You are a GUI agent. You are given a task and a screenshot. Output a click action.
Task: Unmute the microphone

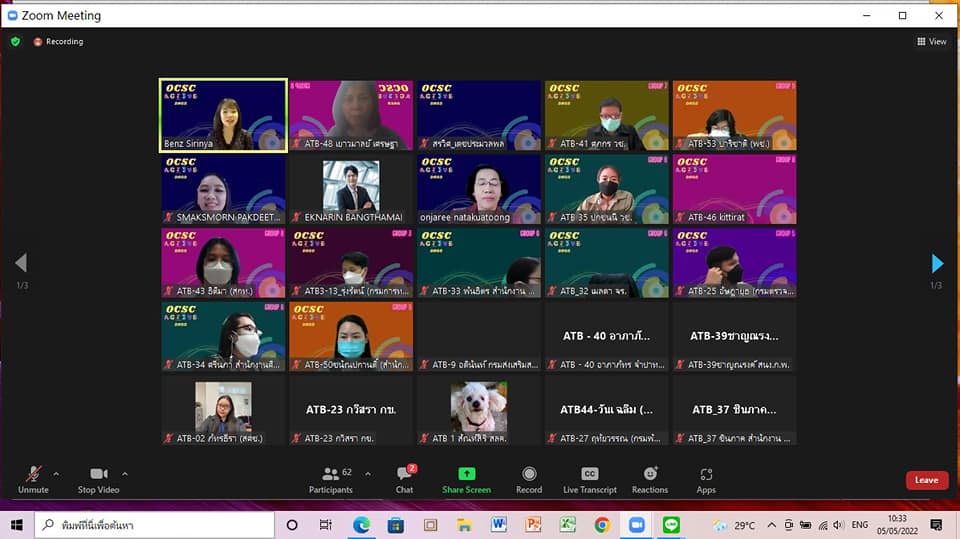coord(33,476)
